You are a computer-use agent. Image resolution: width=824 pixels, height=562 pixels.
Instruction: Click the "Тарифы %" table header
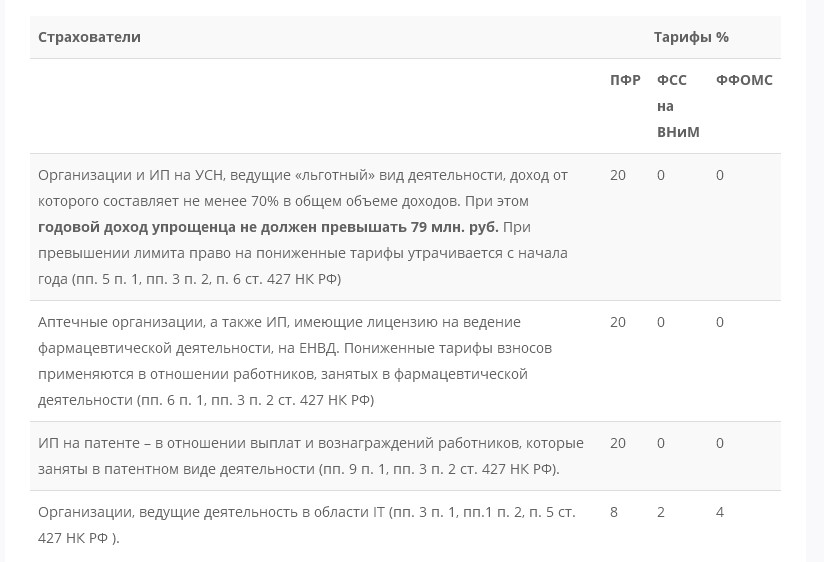click(691, 37)
